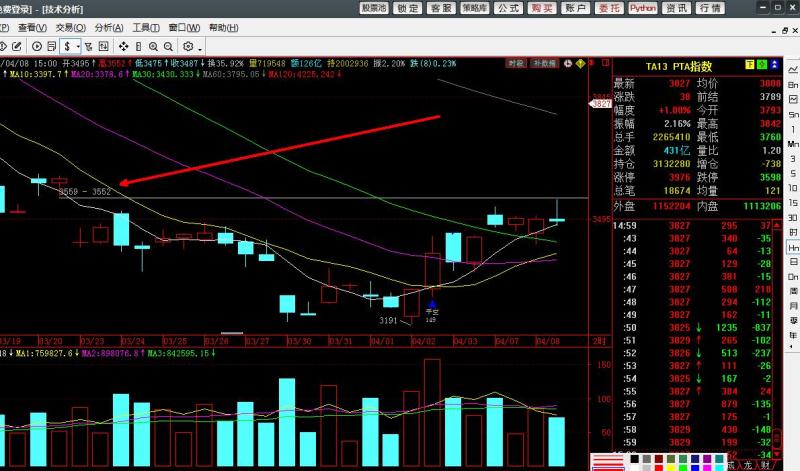This screenshot has height=471, width=800.
Task: Switch to the 财 bottom tab
Action: coord(765,465)
